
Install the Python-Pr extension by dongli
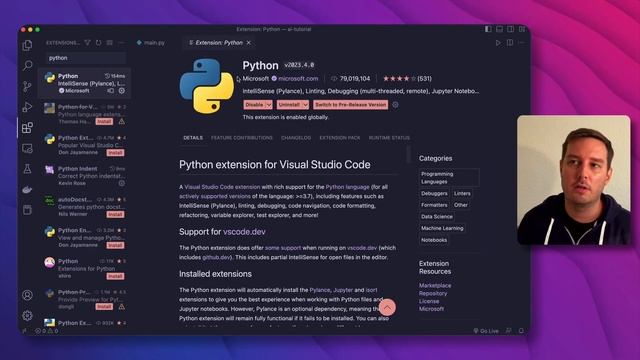(x=104, y=307)
